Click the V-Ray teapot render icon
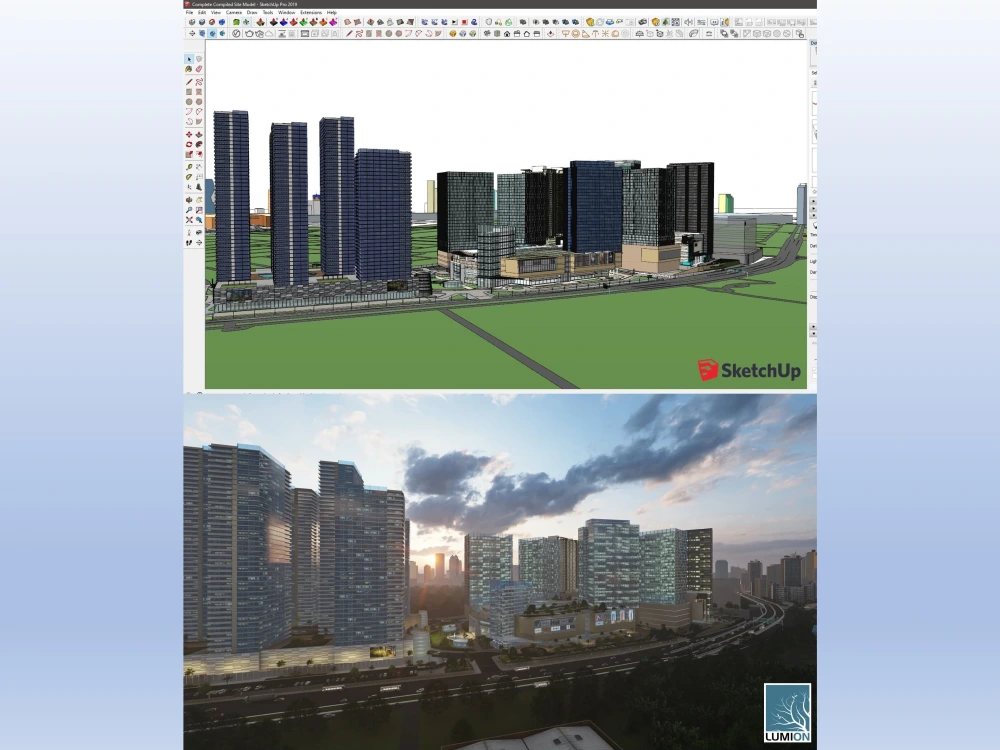 pyautogui.click(x=249, y=33)
